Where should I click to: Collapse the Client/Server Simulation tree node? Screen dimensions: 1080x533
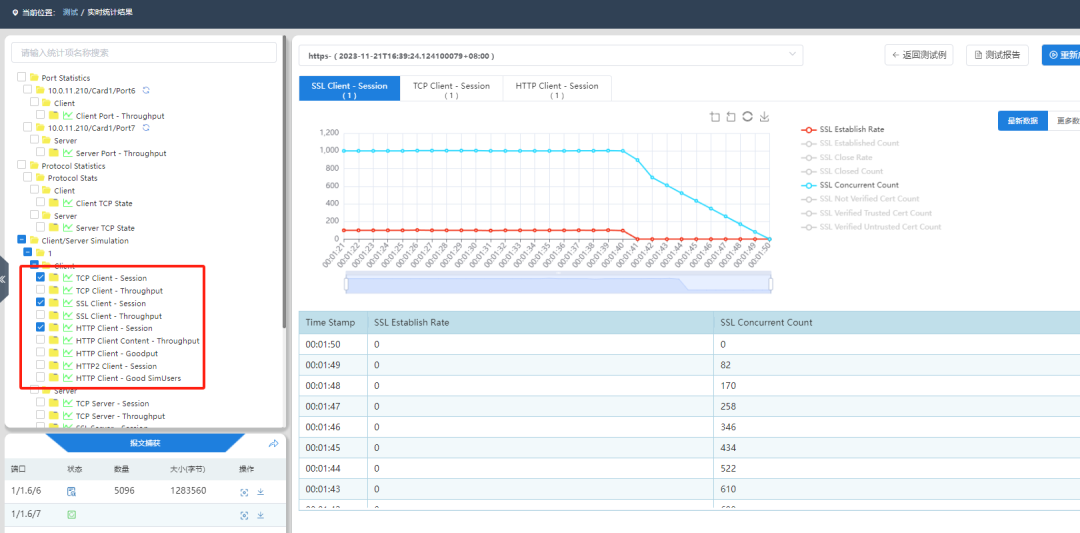[22, 240]
